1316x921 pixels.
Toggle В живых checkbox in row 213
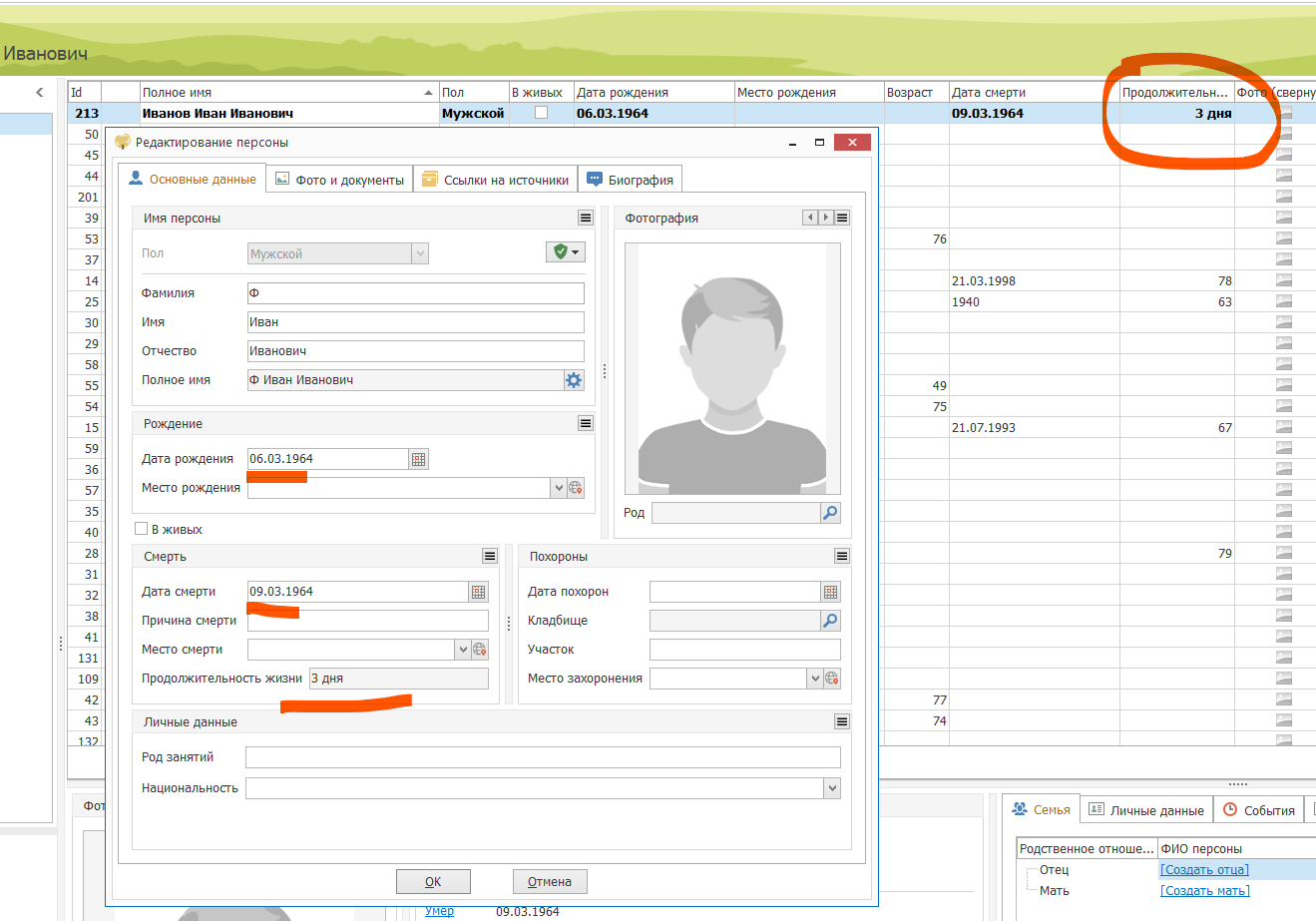tap(542, 113)
